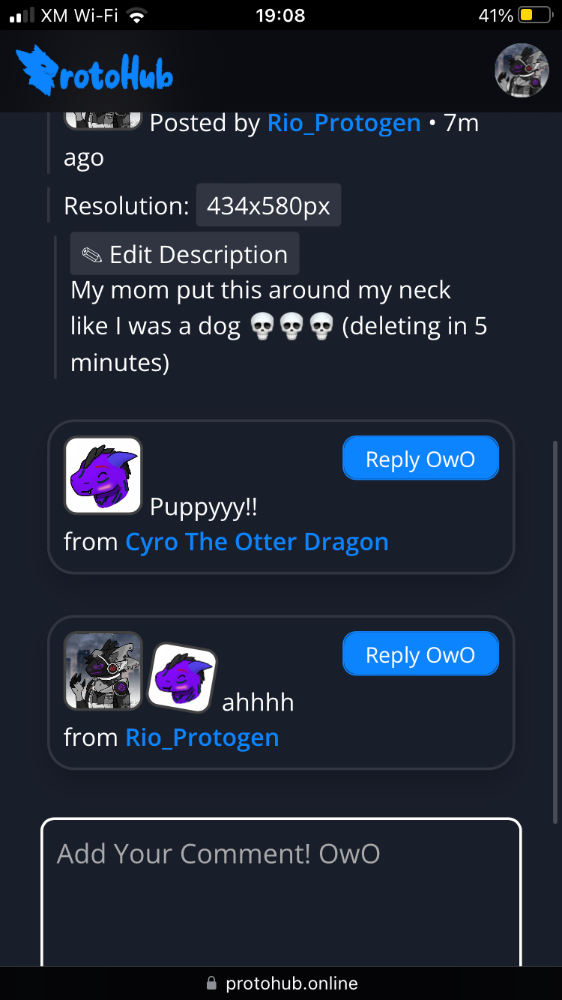The height and width of the screenshot is (1000, 562).
Task: Tap the protohub.online address bar
Action: pyautogui.click(x=281, y=983)
